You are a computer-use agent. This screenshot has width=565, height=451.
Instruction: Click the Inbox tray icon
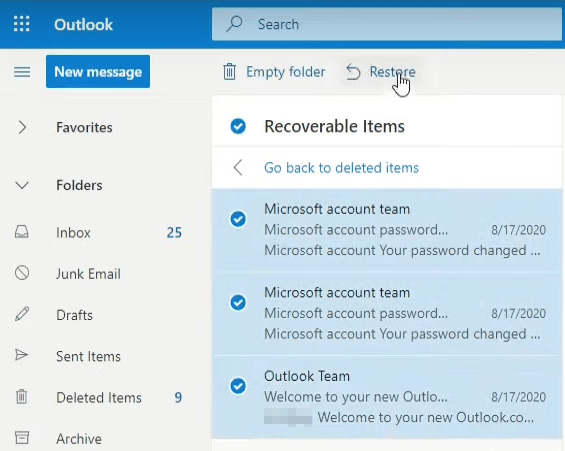(x=22, y=232)
